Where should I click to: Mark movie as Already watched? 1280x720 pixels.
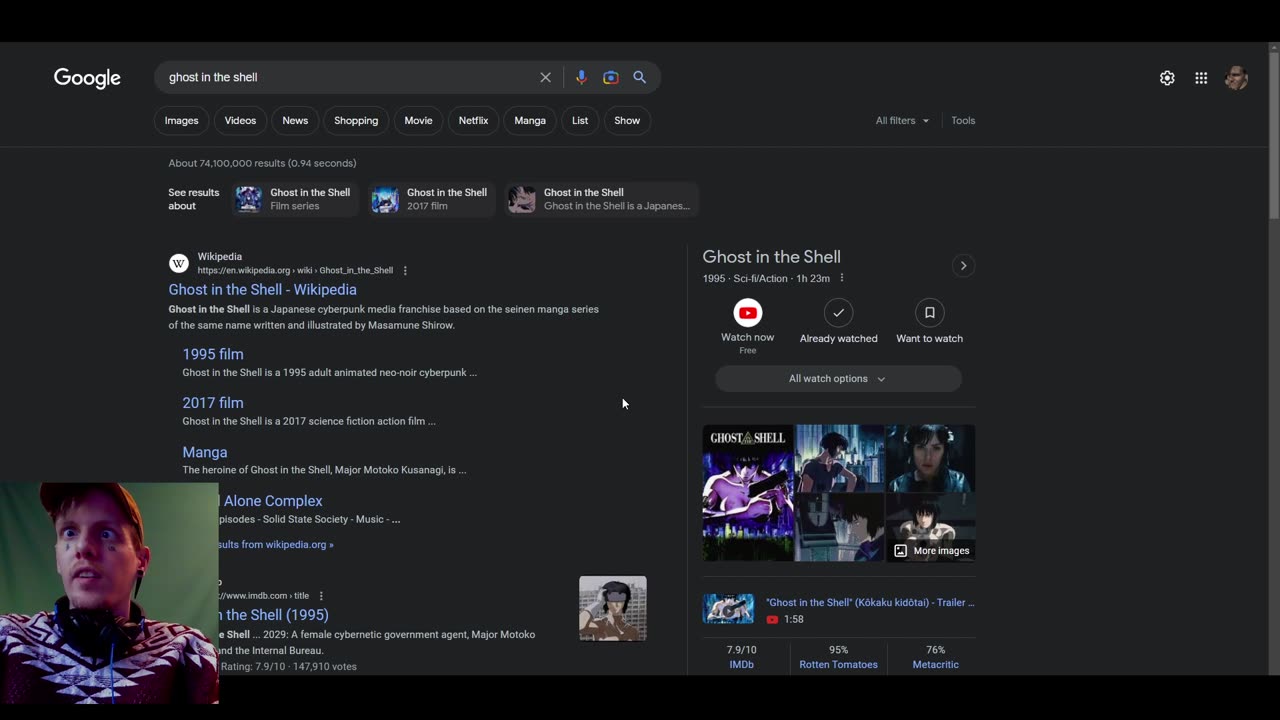tap(838, 313)
